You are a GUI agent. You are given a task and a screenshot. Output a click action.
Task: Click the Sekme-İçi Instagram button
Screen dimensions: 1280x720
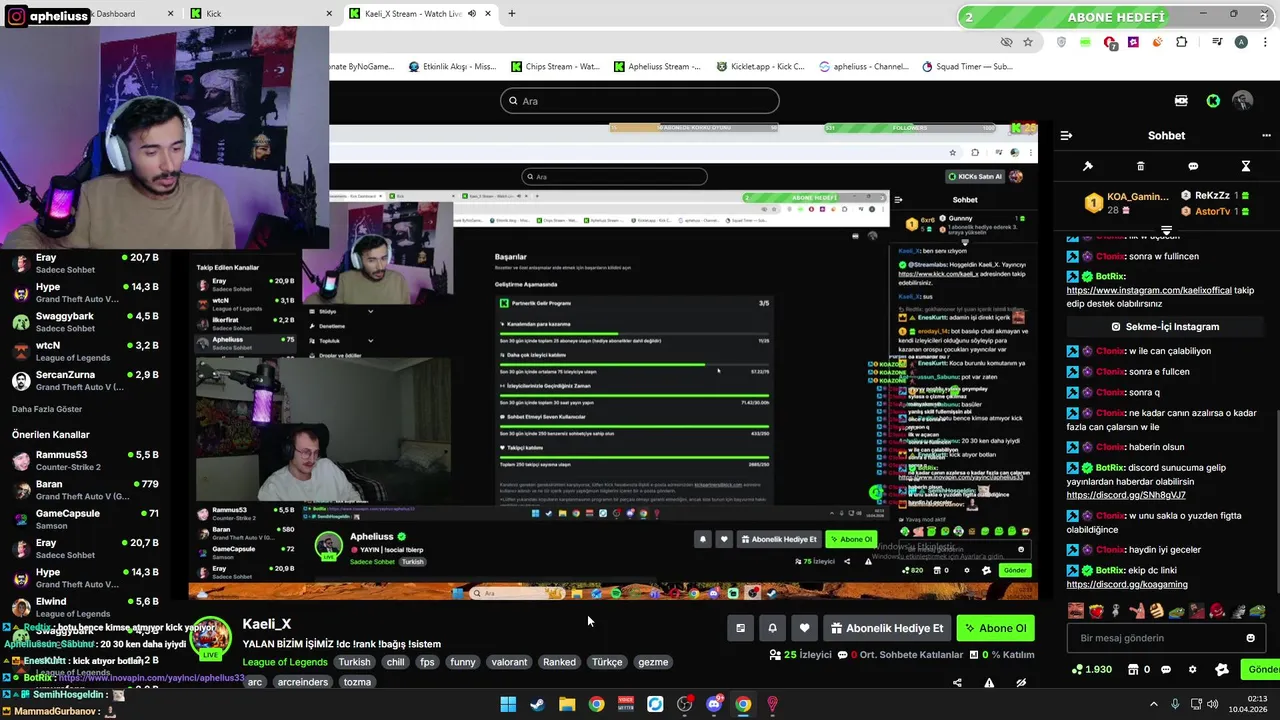[1165, 327]
